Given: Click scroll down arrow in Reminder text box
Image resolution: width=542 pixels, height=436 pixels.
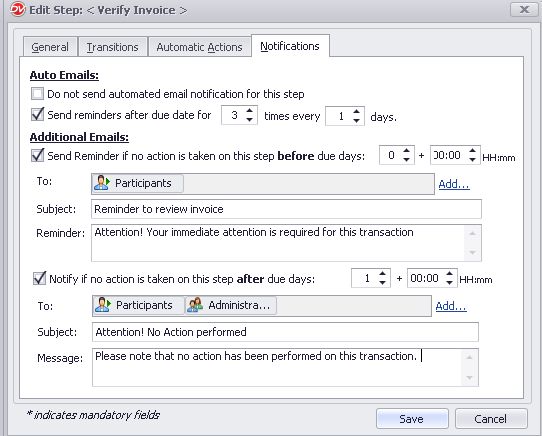Looking at the screenshot, I should (x=473, y=253).
